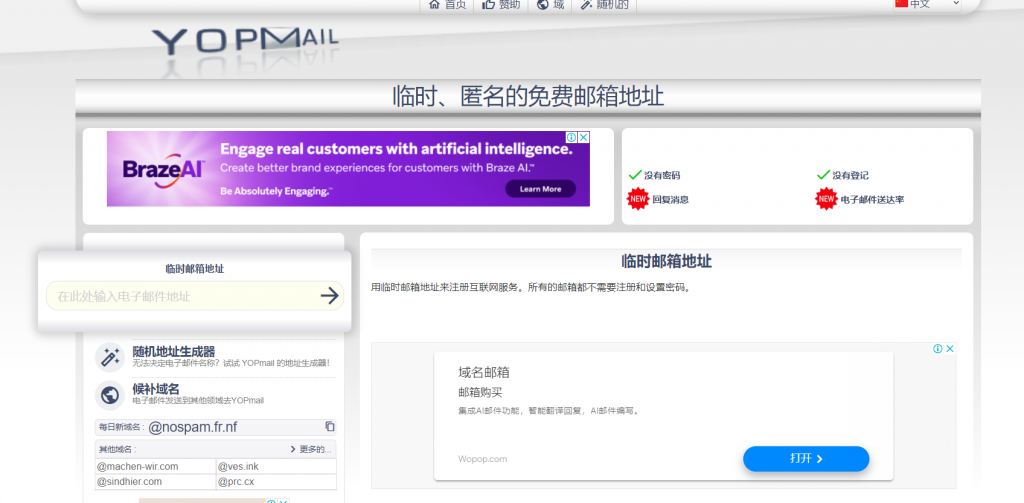Open the 赞助 sponsor menu item
The width and height of the screenshot is (1024, 503).
point(501,5)
